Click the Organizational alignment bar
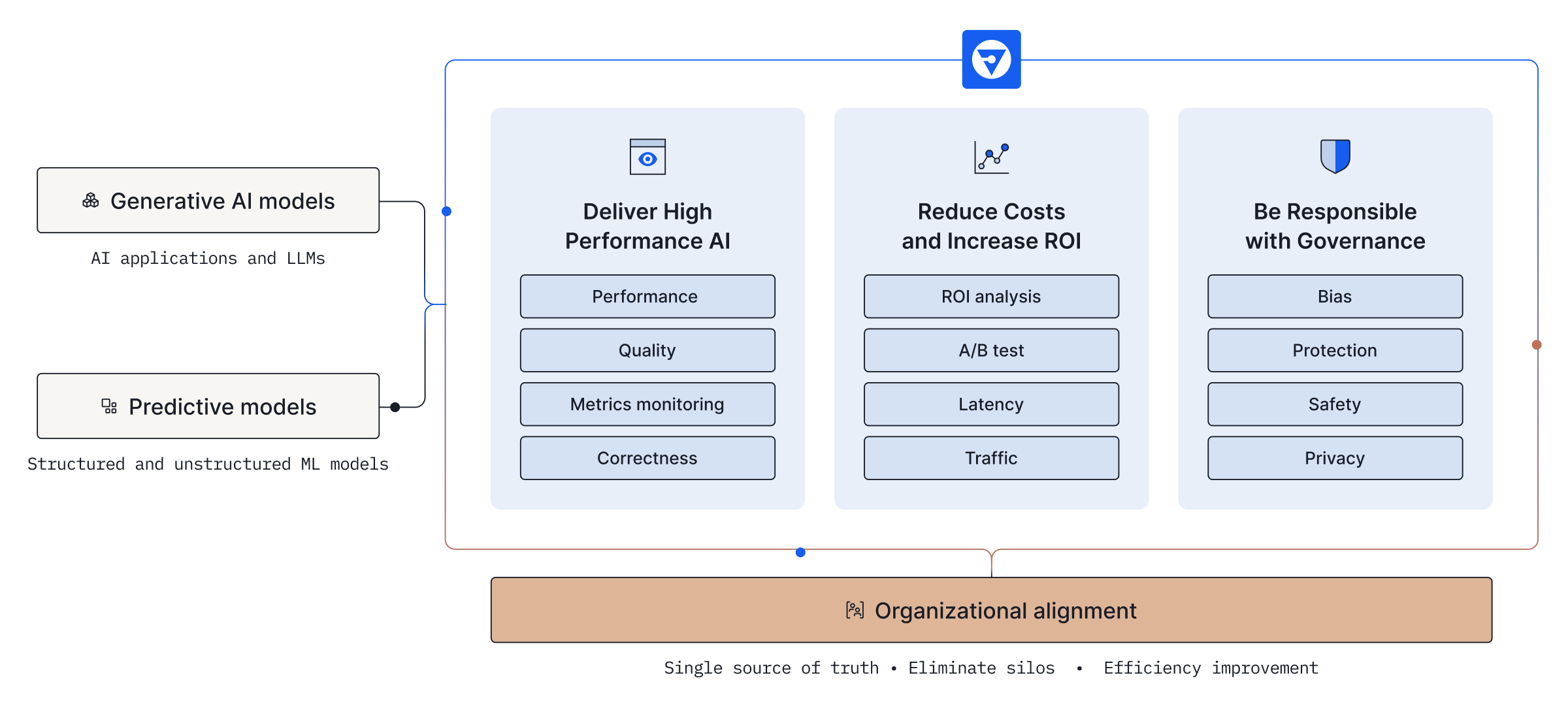The image size is (1568, 712). point(991,610)
